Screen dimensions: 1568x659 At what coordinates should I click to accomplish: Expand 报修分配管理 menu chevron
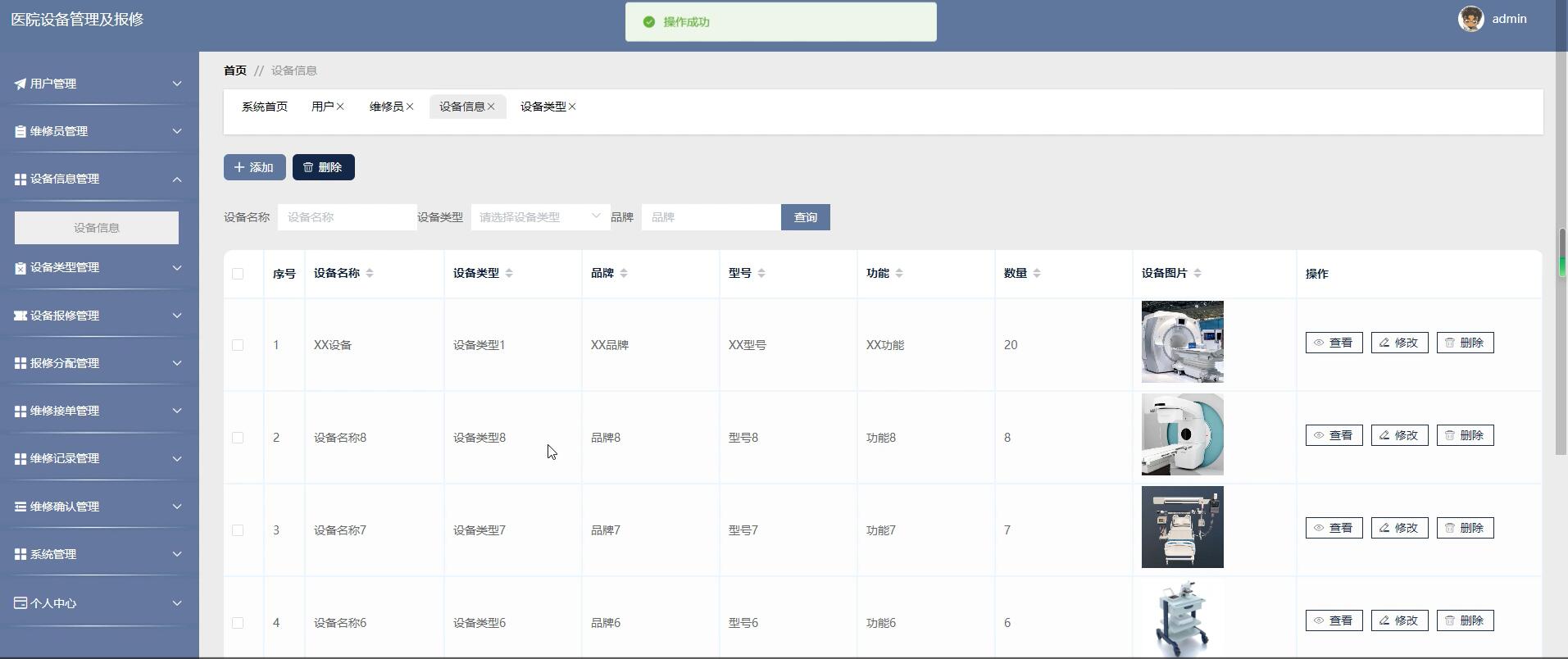click(177, 363)
